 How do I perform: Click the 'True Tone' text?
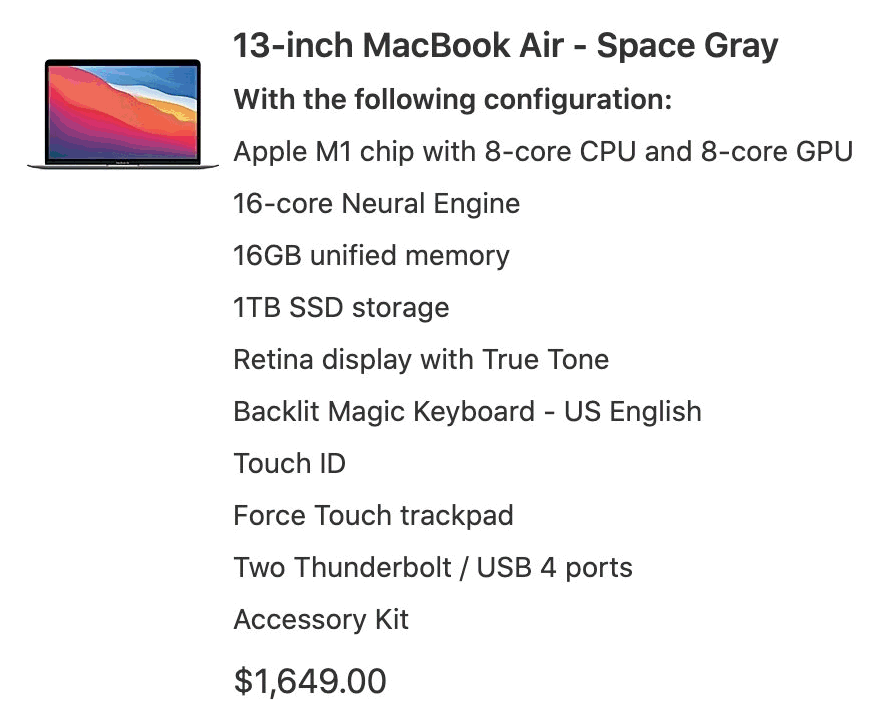tap(546, 360)
